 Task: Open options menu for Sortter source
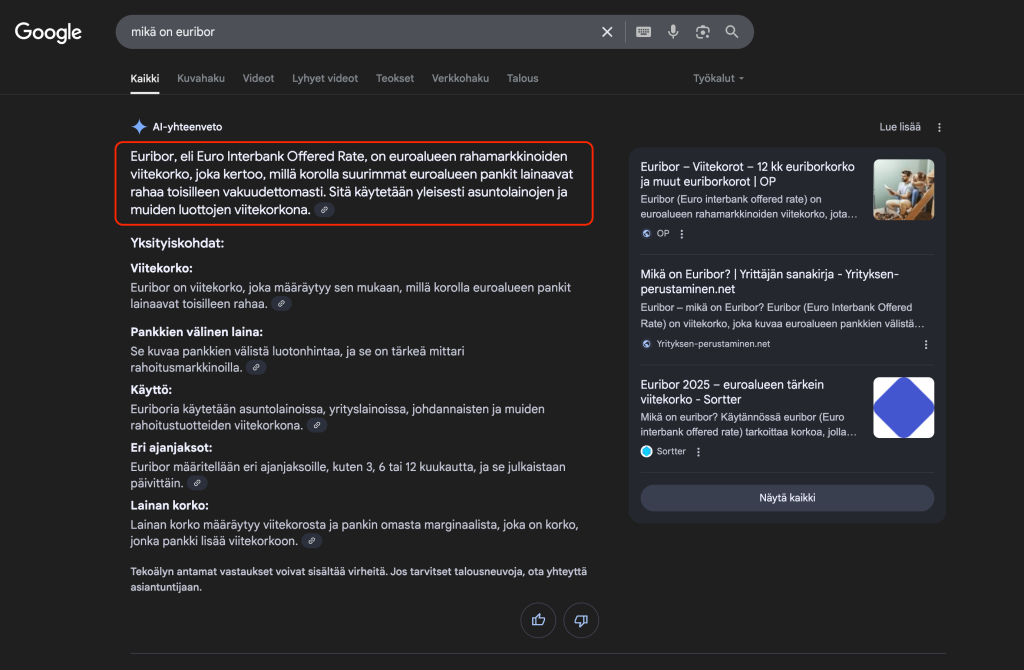click(x=698, y=452)
